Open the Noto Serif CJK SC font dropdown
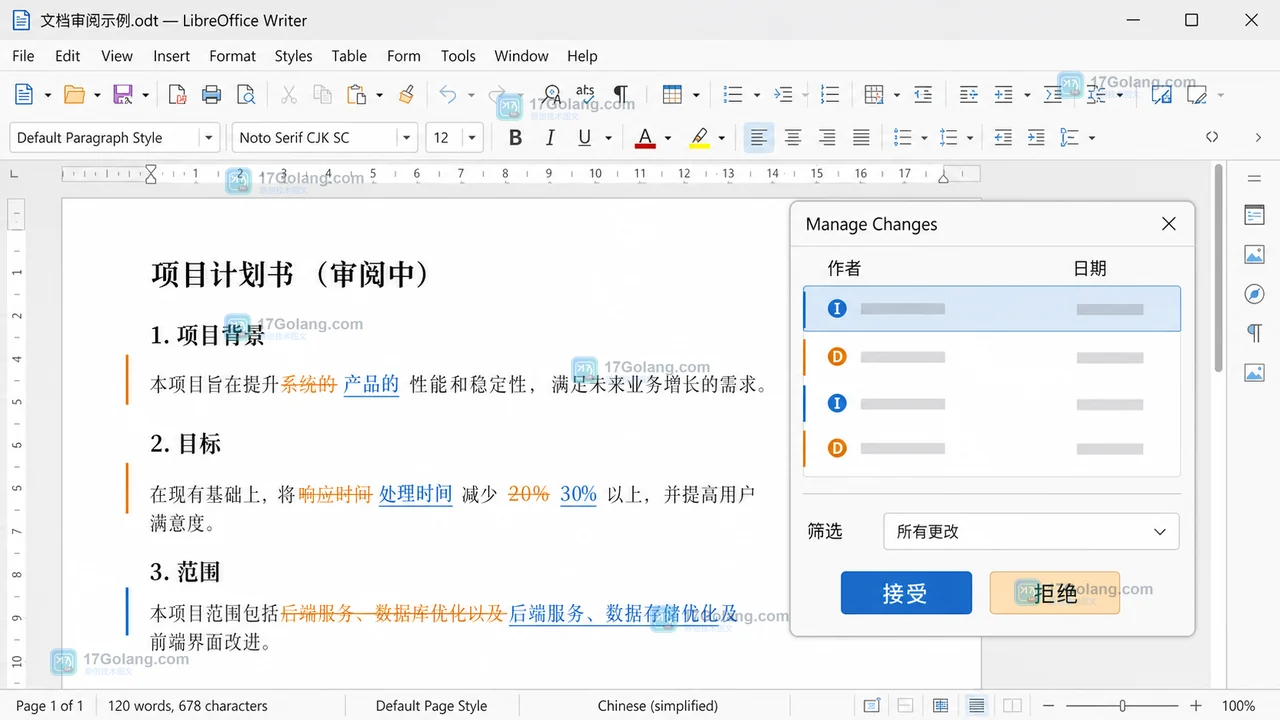The image size is (1280, 720). pyautogui.click(x=405, y=138)
